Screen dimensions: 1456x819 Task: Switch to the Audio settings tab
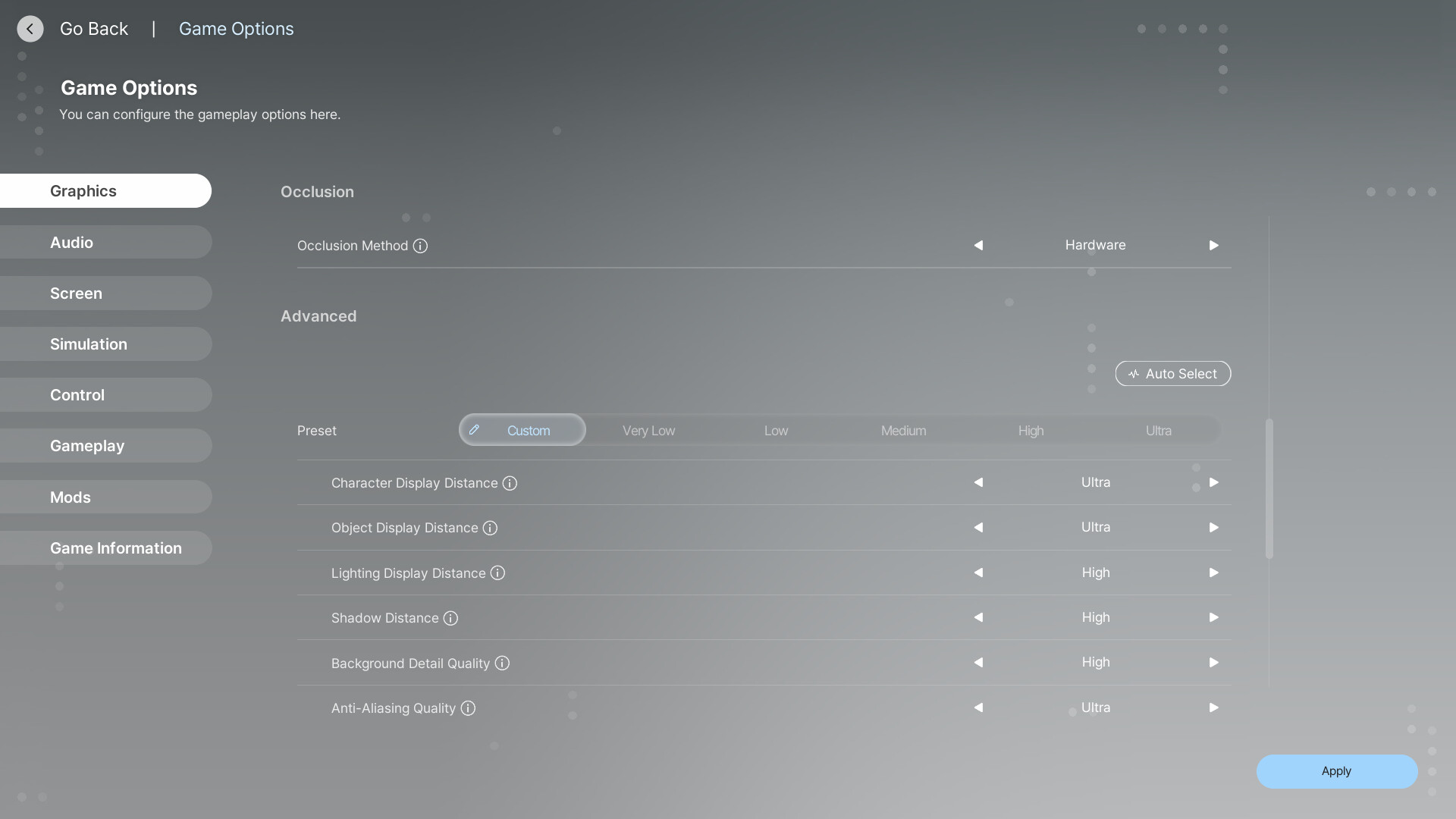(105, 243)
